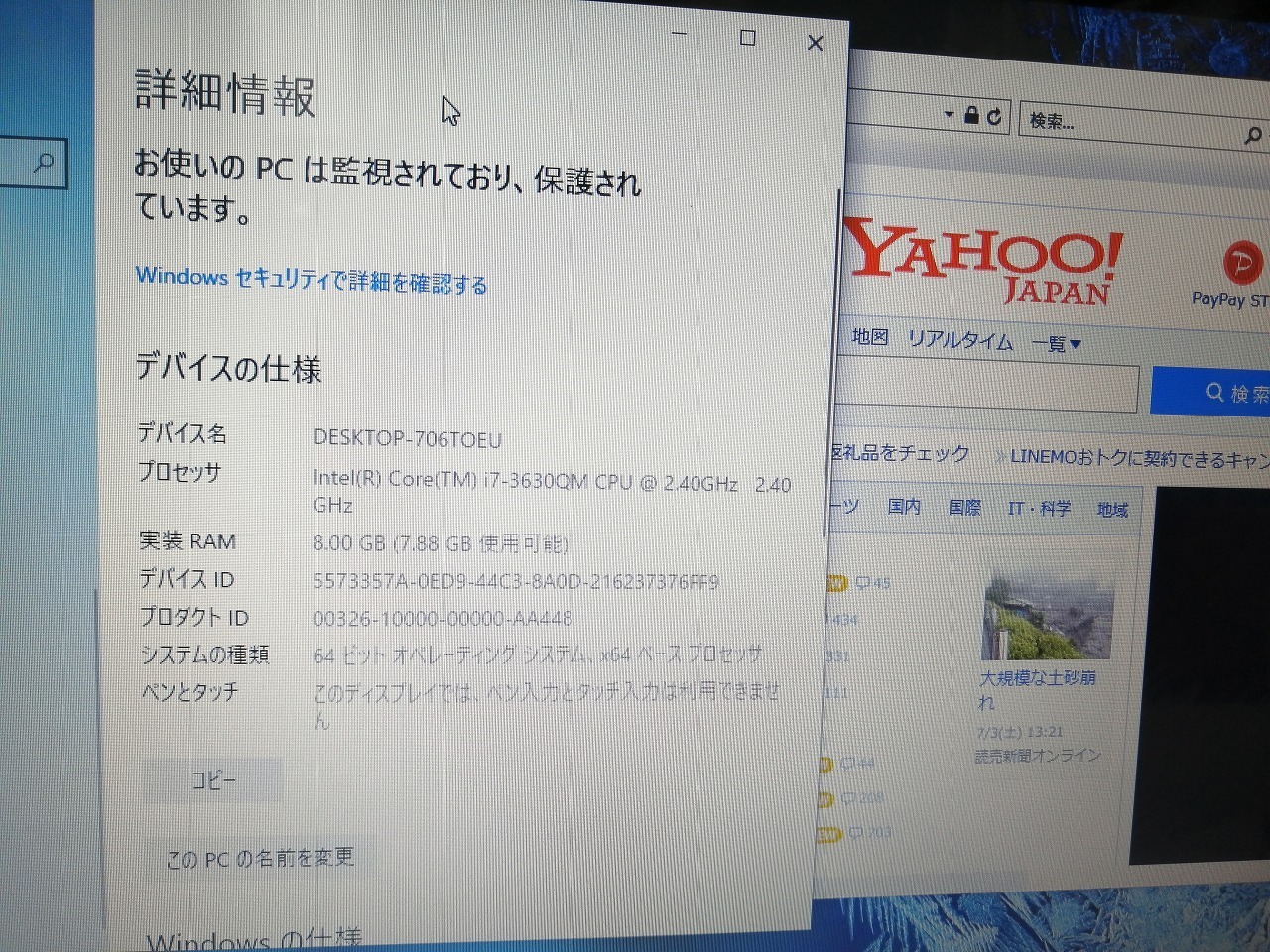Open the LINEMO promotion link
Image resolution: width=1270 pixels, height=952 pixels.
[x=1139, y=458]
